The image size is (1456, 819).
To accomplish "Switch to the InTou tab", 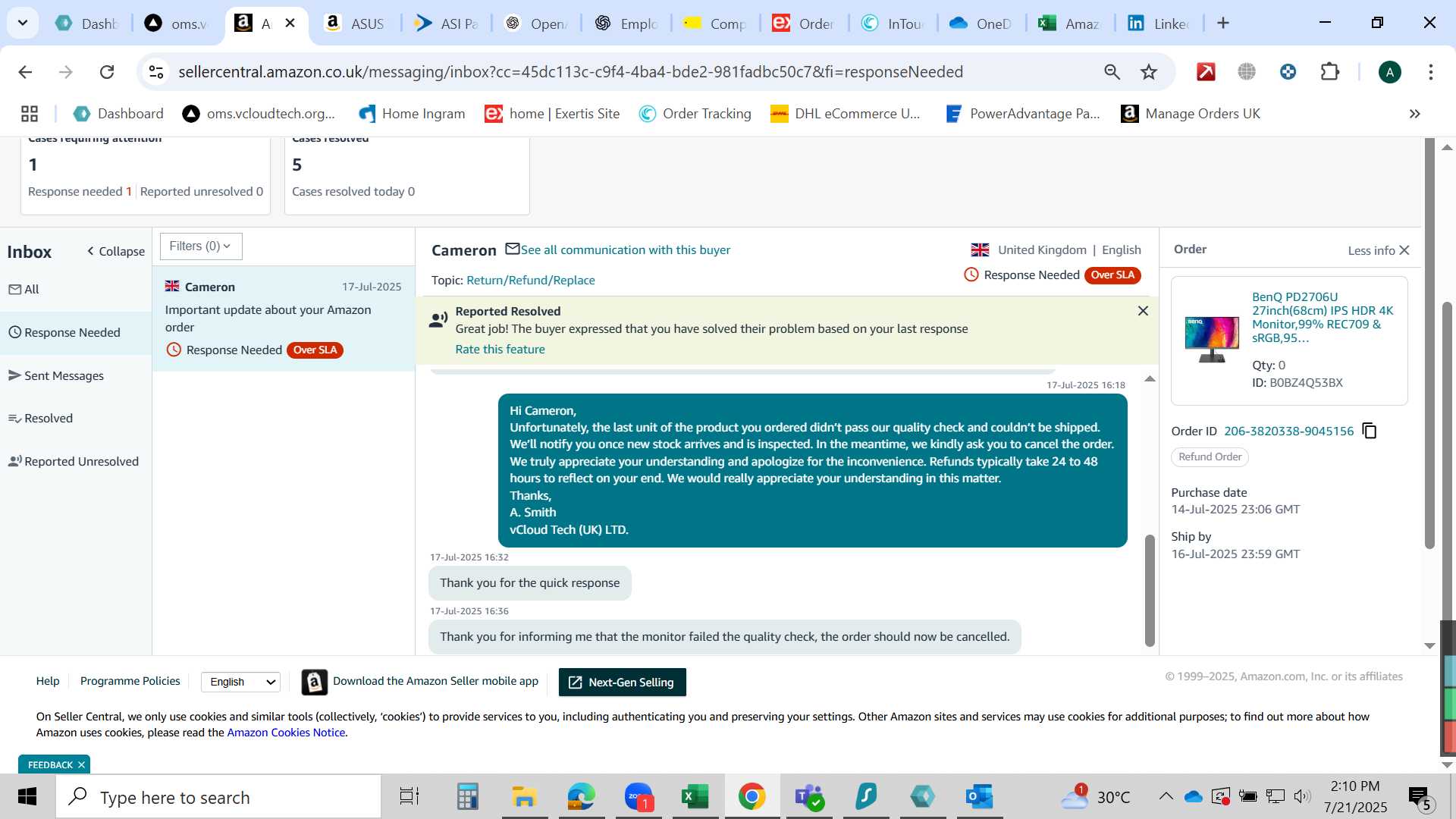I will (892, 24).
